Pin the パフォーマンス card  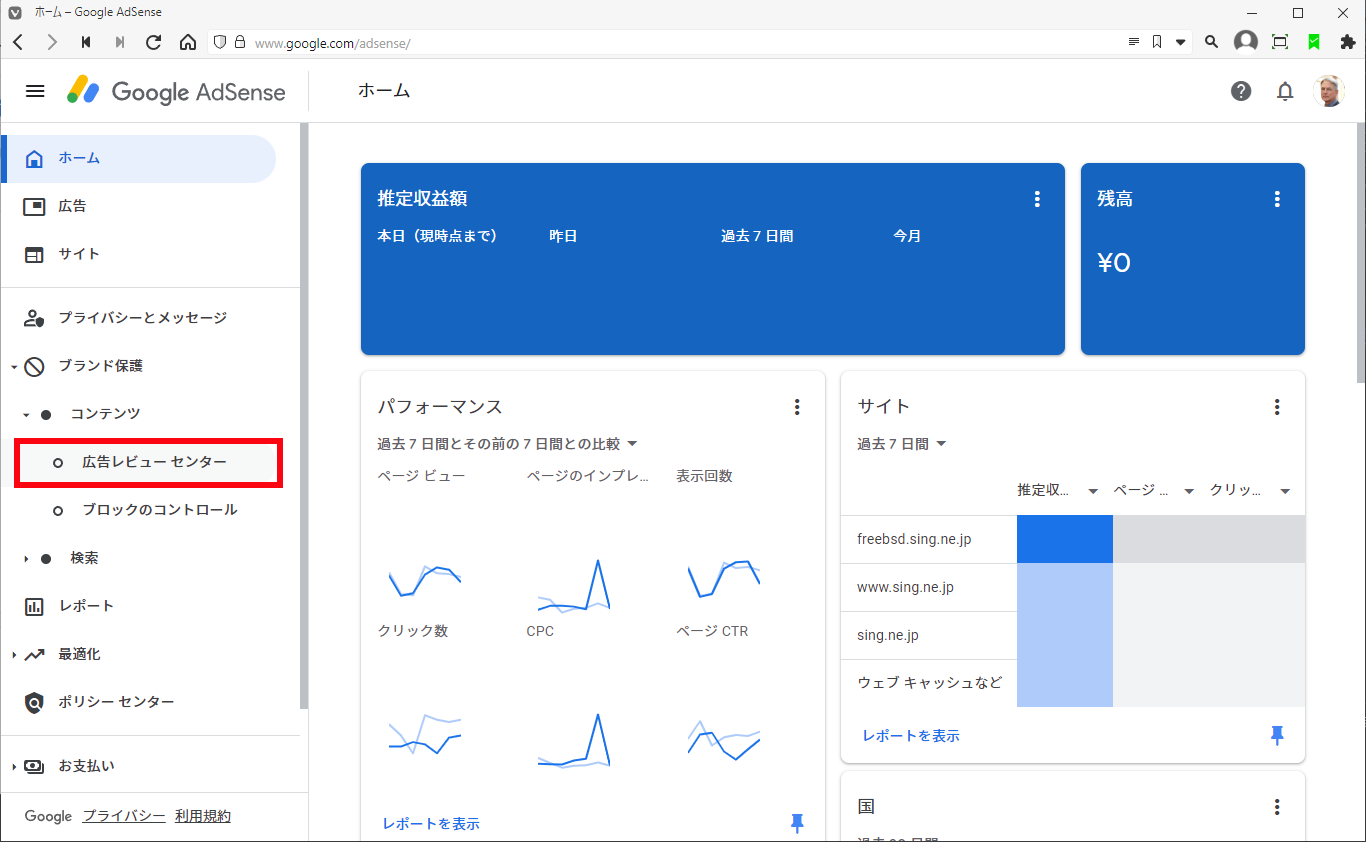click(797, 823)
